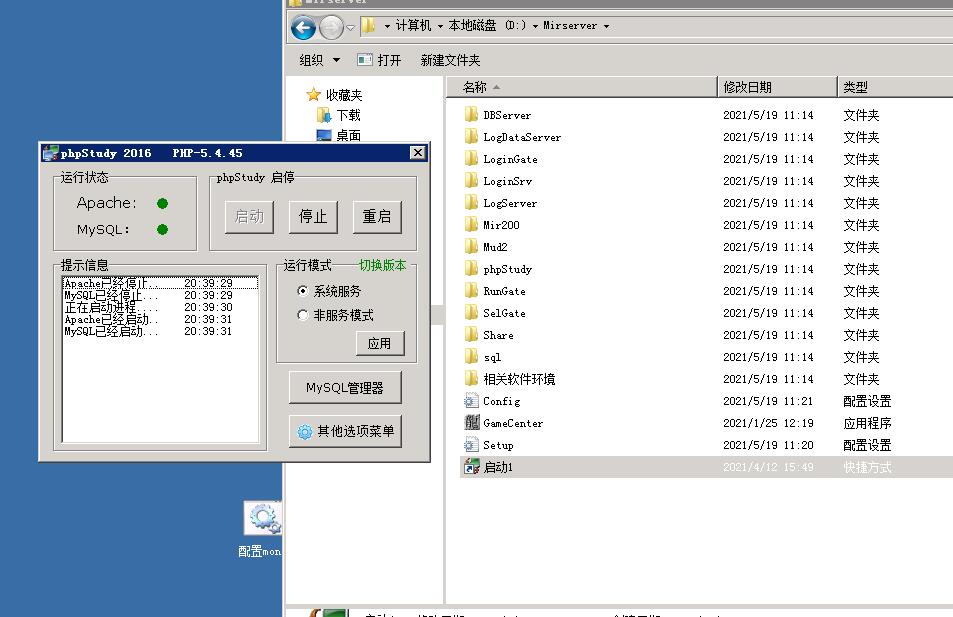Open the MySQL管理器 button
The width and height of the screenshot is (953, 617).
(345, 388)
